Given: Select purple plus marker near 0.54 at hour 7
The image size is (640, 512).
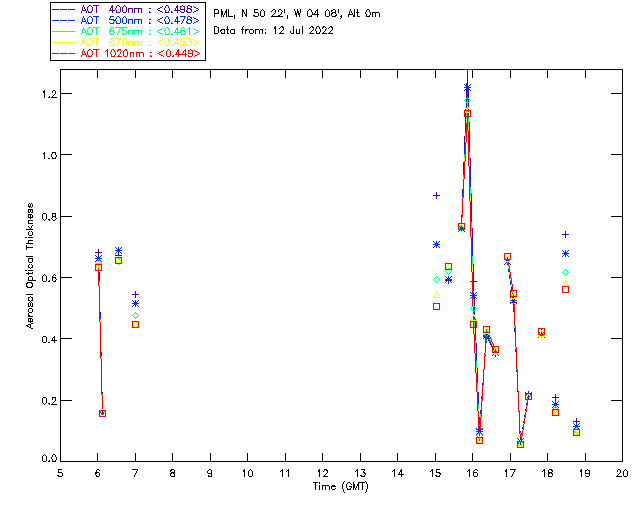Looking at the screenshot, I should click(x=136, y=294).
